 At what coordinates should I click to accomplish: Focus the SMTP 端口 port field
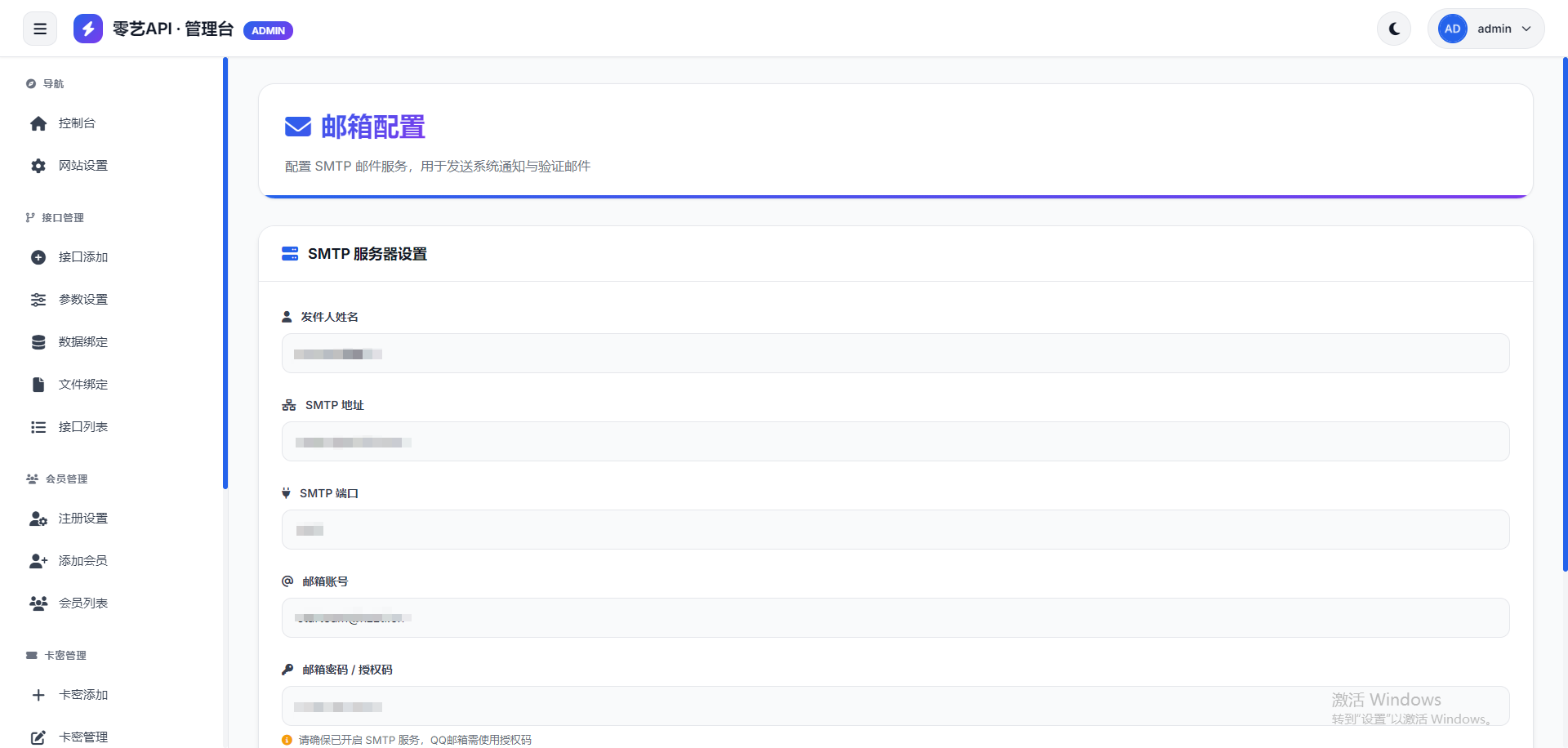(x=895, y=530)
